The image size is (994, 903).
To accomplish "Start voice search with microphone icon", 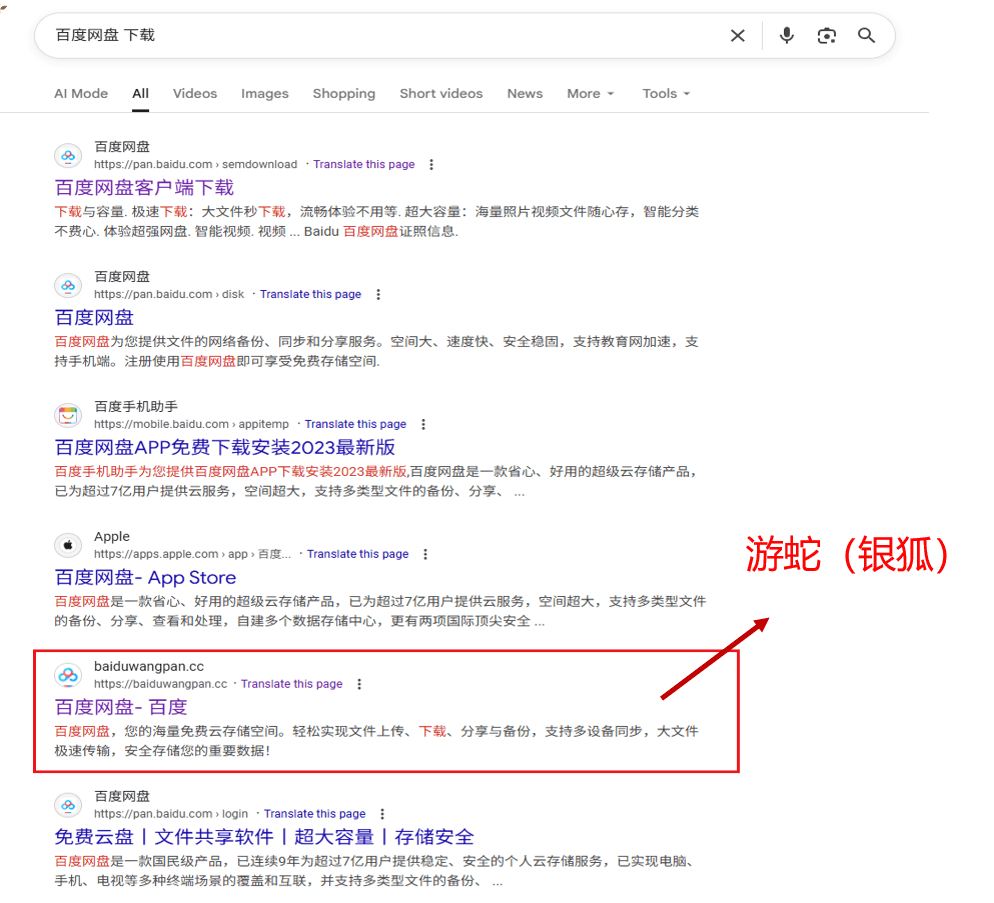I will tap(787, 36).
